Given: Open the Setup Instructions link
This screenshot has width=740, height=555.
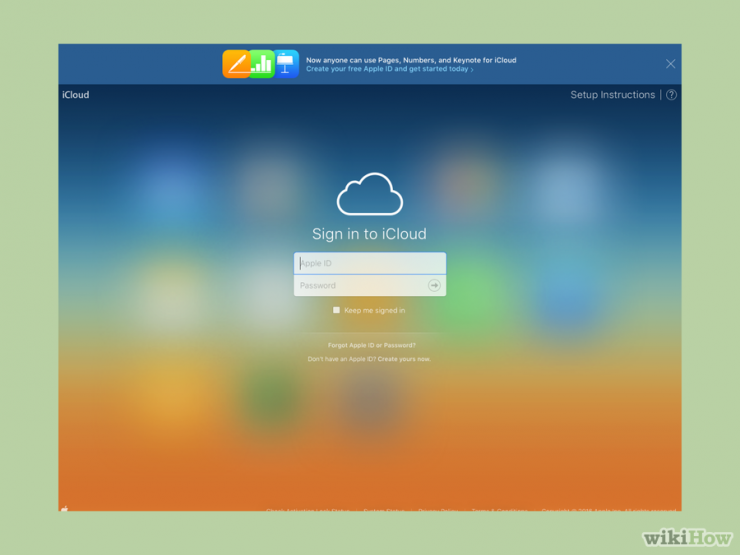Looking at the screenshot, I should pyautogui.click(x=613, y=95).
